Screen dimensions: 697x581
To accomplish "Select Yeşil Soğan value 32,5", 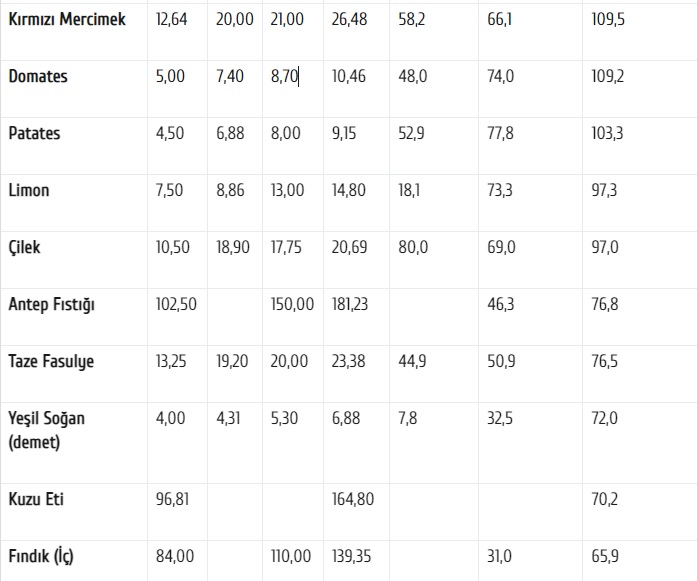I will 500,418.
